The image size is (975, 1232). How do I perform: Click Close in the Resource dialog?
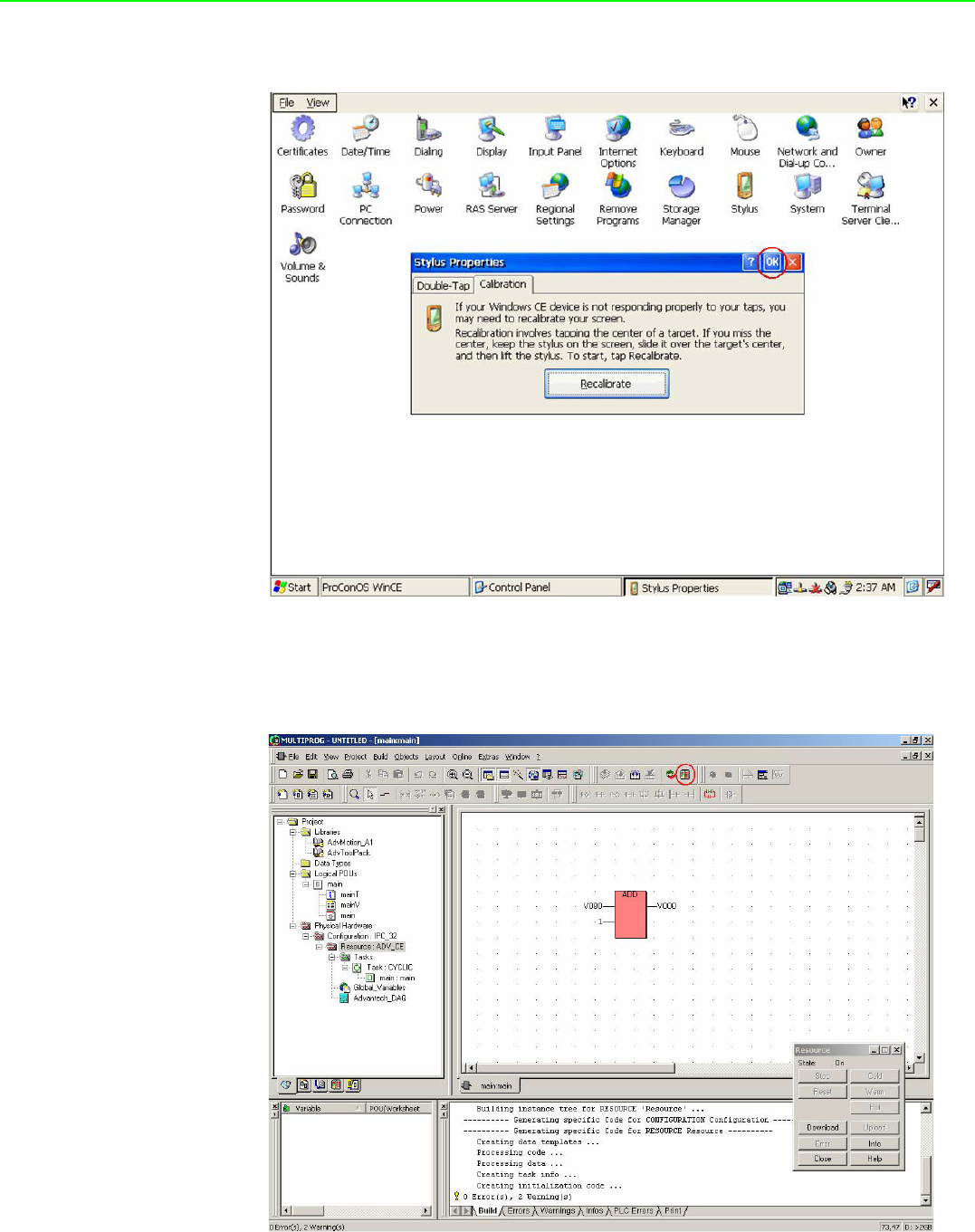coord(822,1159)
